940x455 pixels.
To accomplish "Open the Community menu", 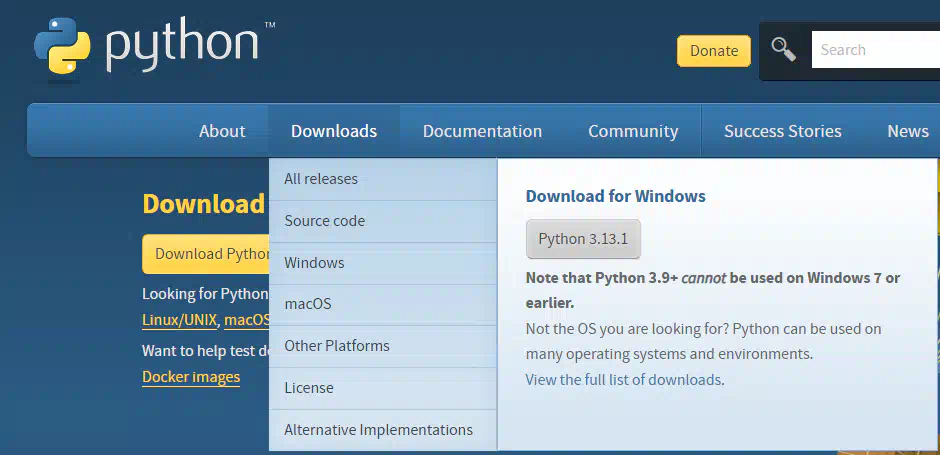I will [633, 131].
